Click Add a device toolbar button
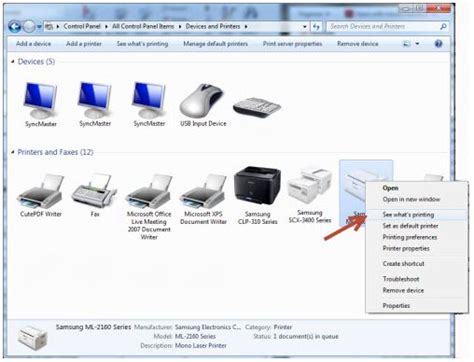The image size is (474, 362). [x=33, y=44]
